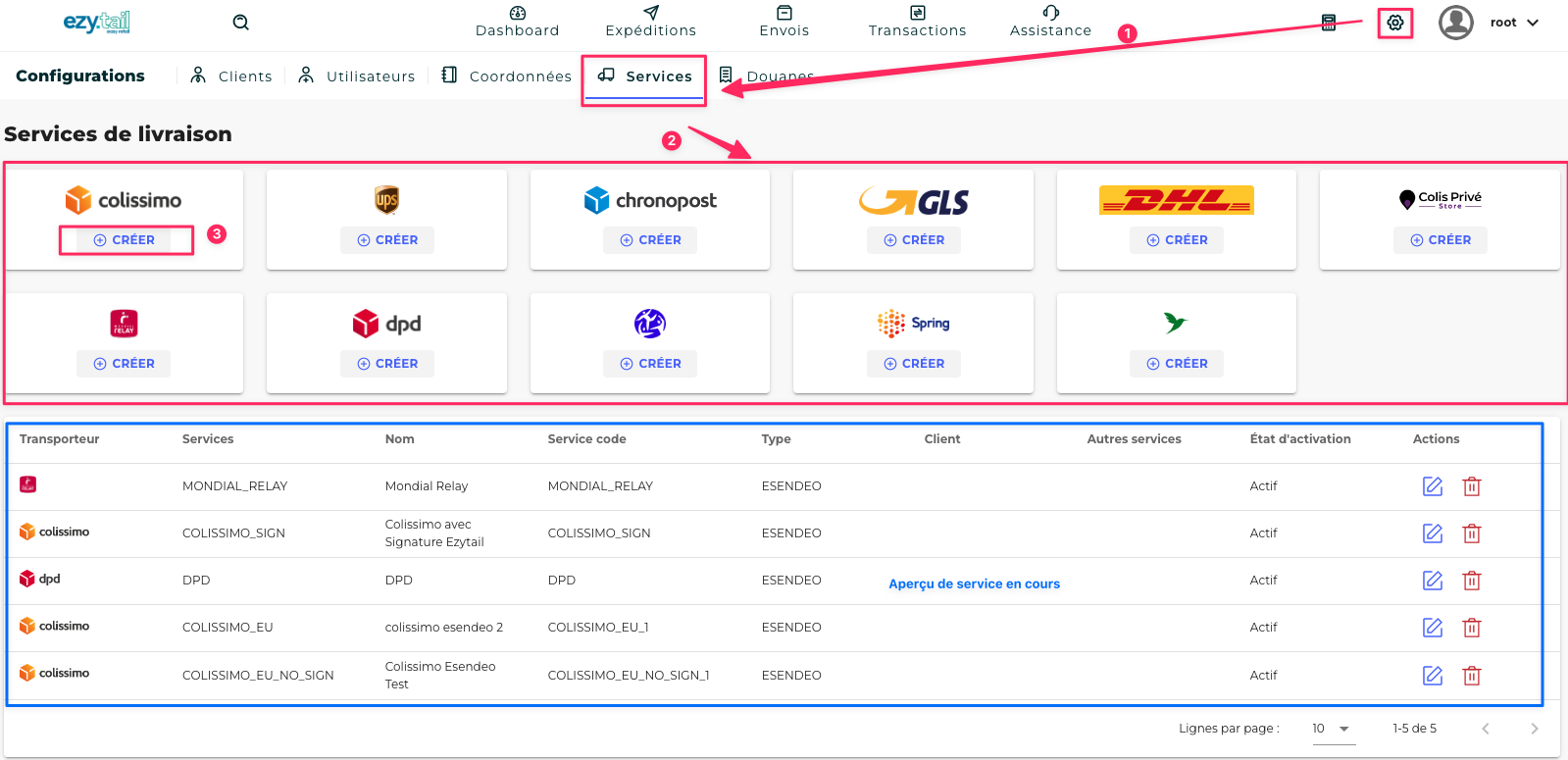Go to the previous table page

click(1486, 729)
